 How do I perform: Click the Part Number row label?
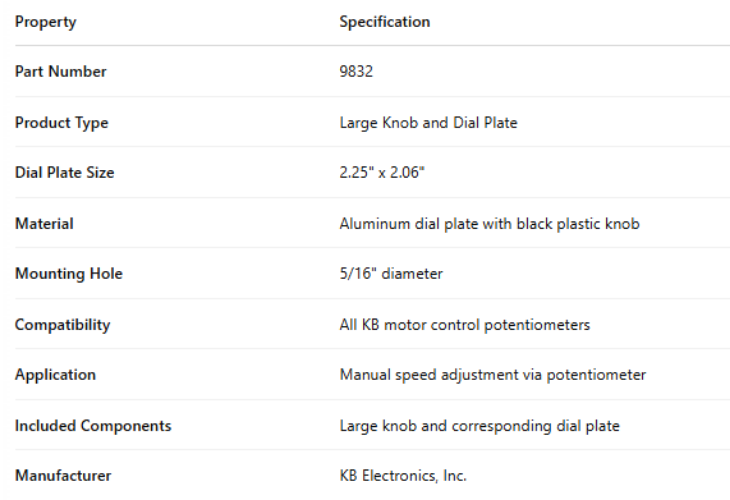point(60,72)
